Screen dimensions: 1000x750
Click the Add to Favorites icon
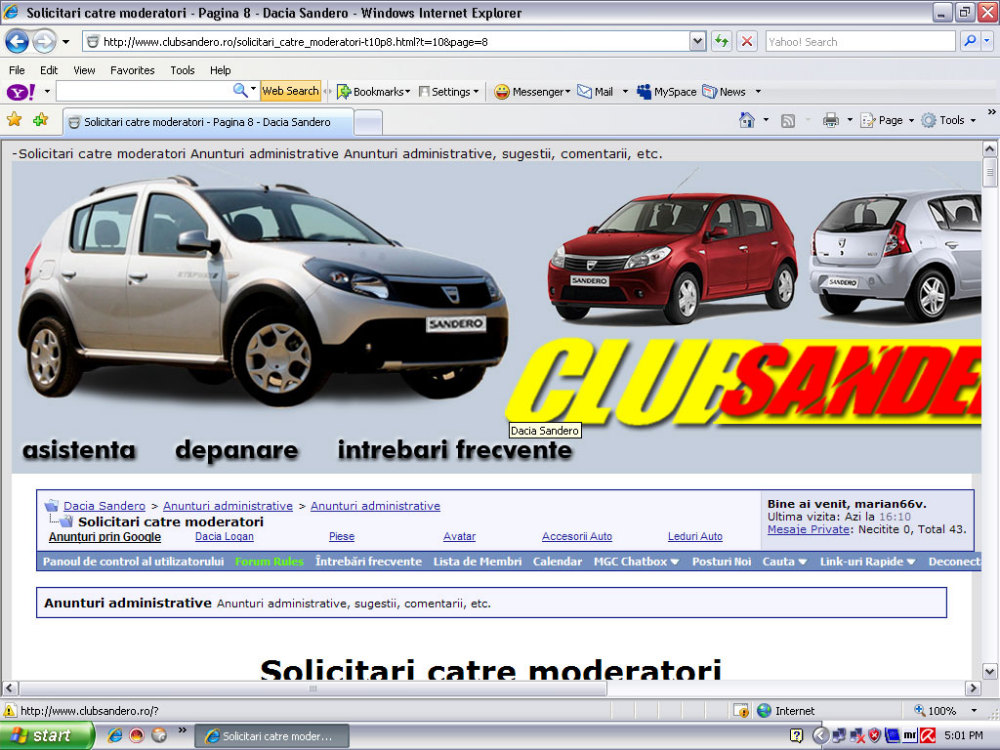click(x=40, y=120)
